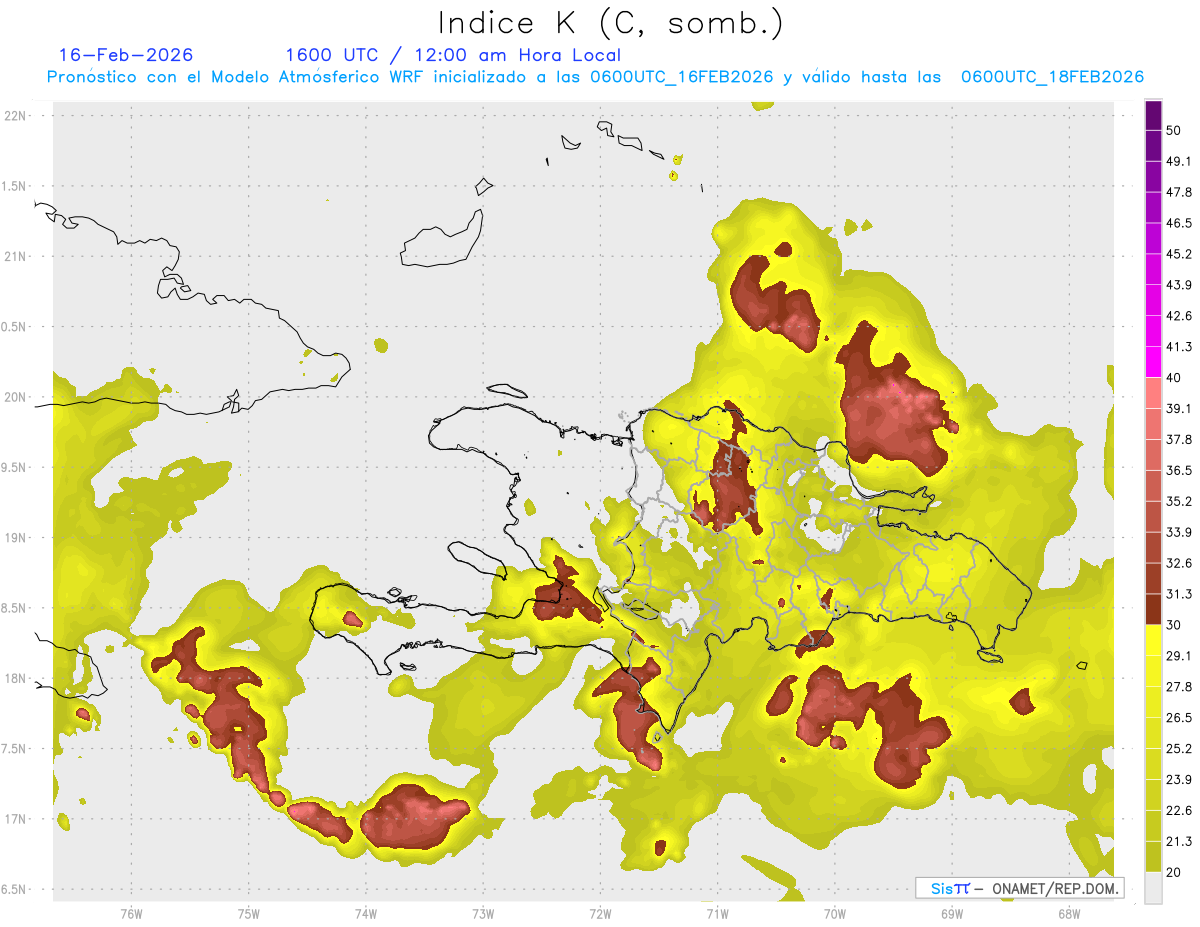Click the colorbar value "39.1"
This screenshot has height=927, width=1200.
(1179, 408)
